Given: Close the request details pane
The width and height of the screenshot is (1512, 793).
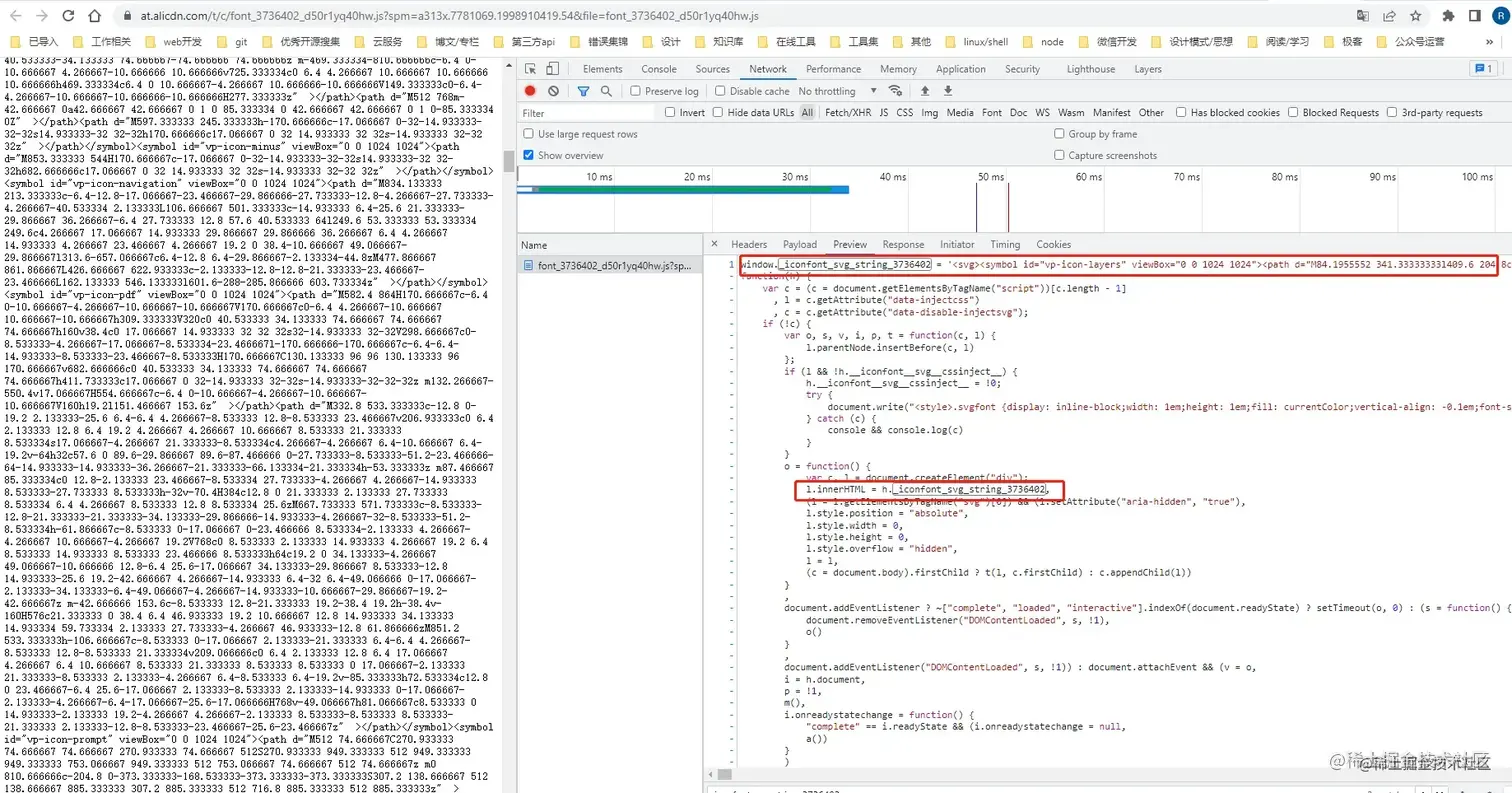Looking at the screenshot, I should (x=714, y=244).
